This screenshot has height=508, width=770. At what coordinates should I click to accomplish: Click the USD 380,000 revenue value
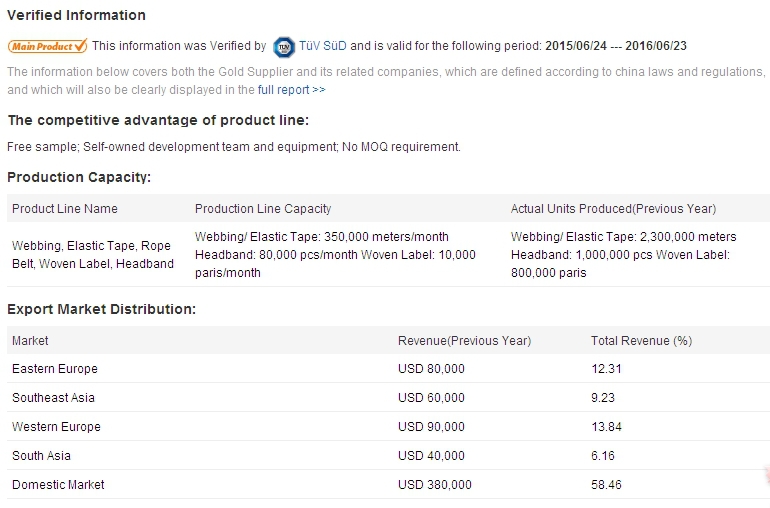click(x=434, y=485)
